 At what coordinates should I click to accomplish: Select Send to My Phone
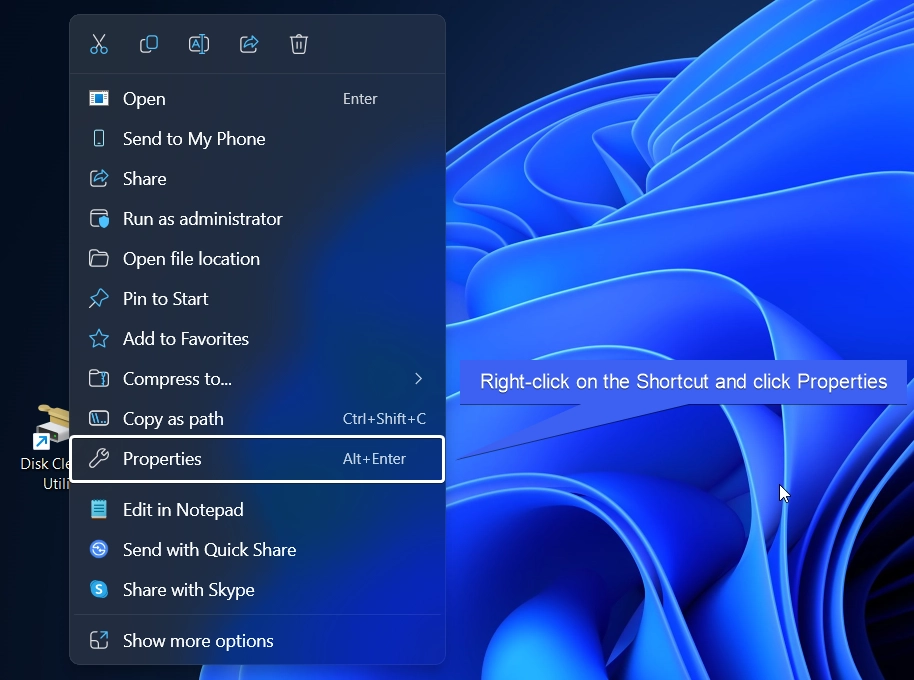pos(257,139)
